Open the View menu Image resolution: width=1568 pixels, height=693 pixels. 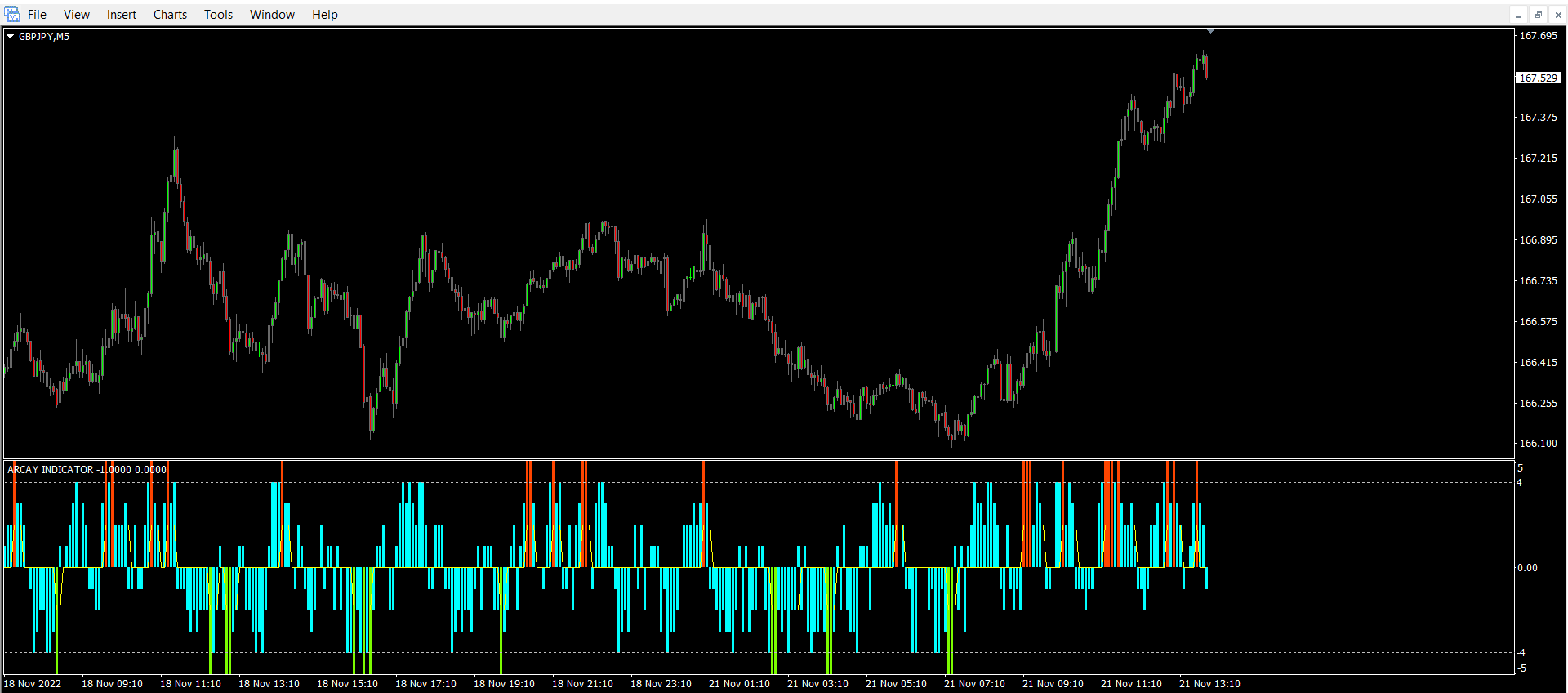[77, 15]
